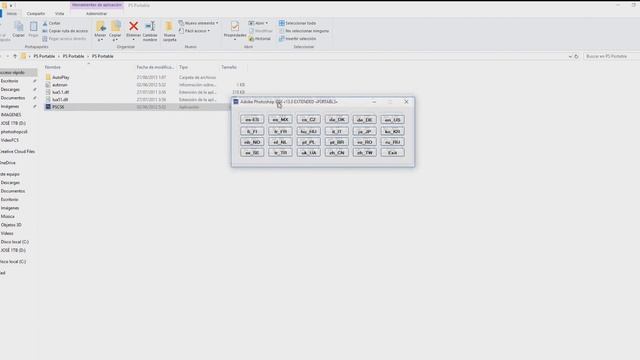Click the up-arrow navigation button
The height and width of the screenshot is (360, 640).
pos(15,56)
